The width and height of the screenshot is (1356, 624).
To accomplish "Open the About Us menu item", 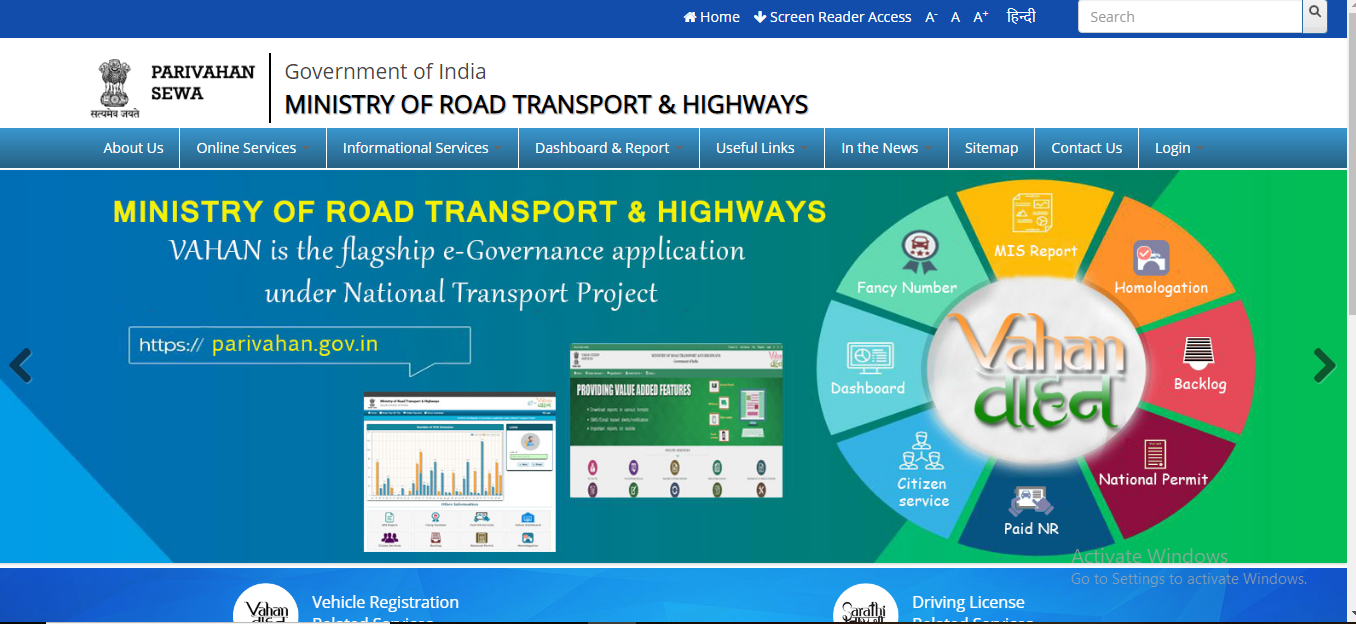I will (133, 148).
